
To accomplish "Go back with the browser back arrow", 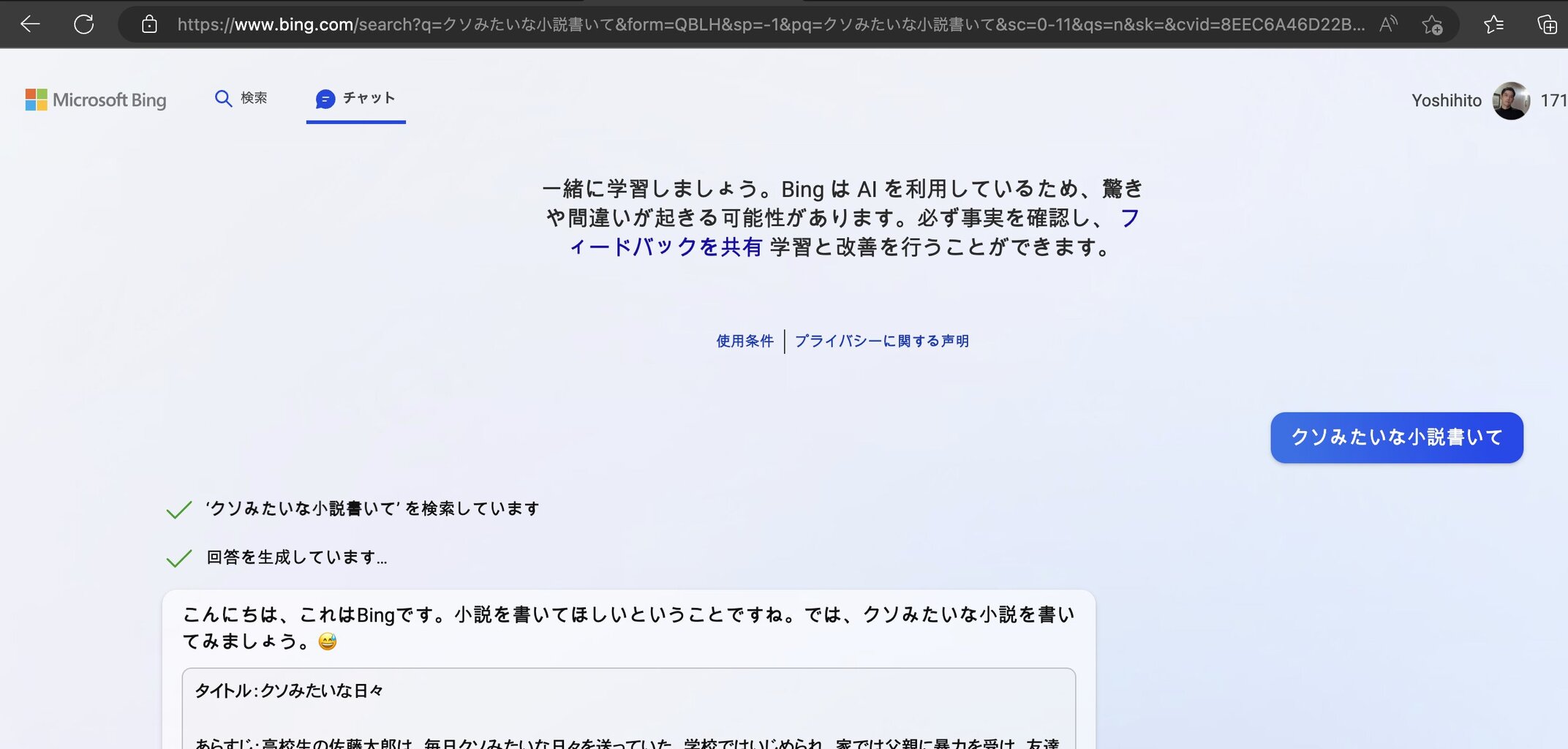I will tap(31, 24).
